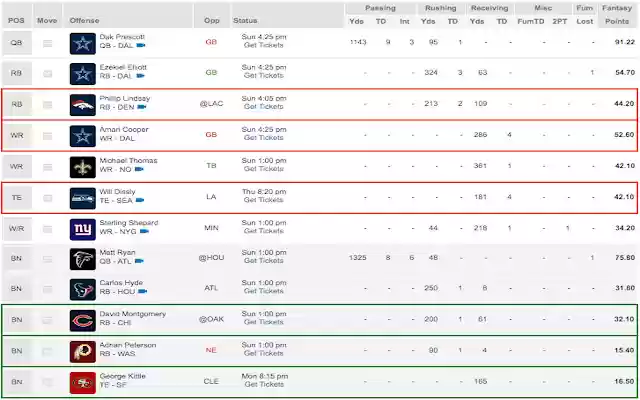Click the Broncos logo beside Phillip Lindsay

(82, 105)
